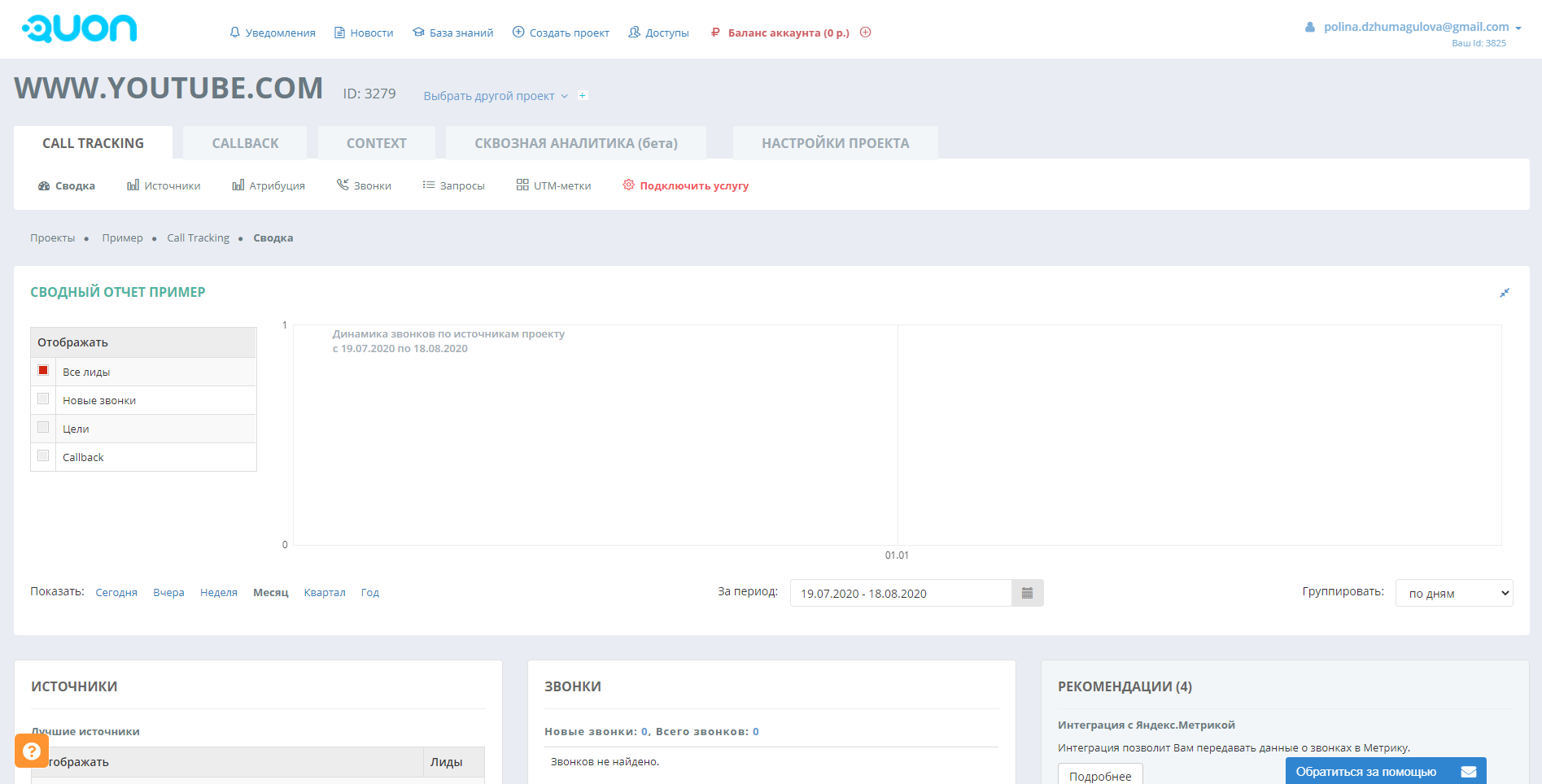The height and width of the screenshot is (784, 1542).
Task: Switch to the CALL TRACKING tab
Action: 93,143
